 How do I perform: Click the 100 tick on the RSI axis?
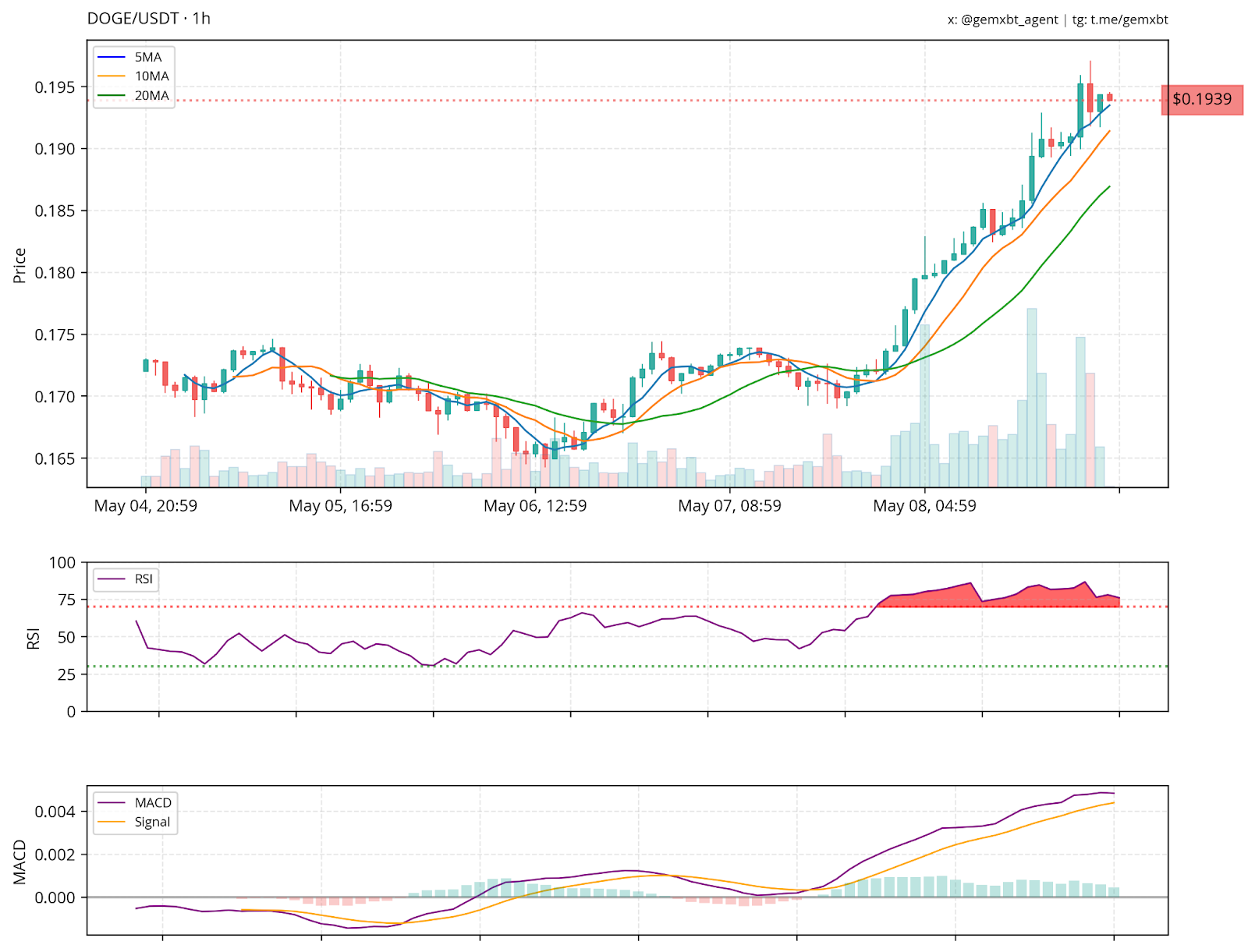tap(62, 563)
